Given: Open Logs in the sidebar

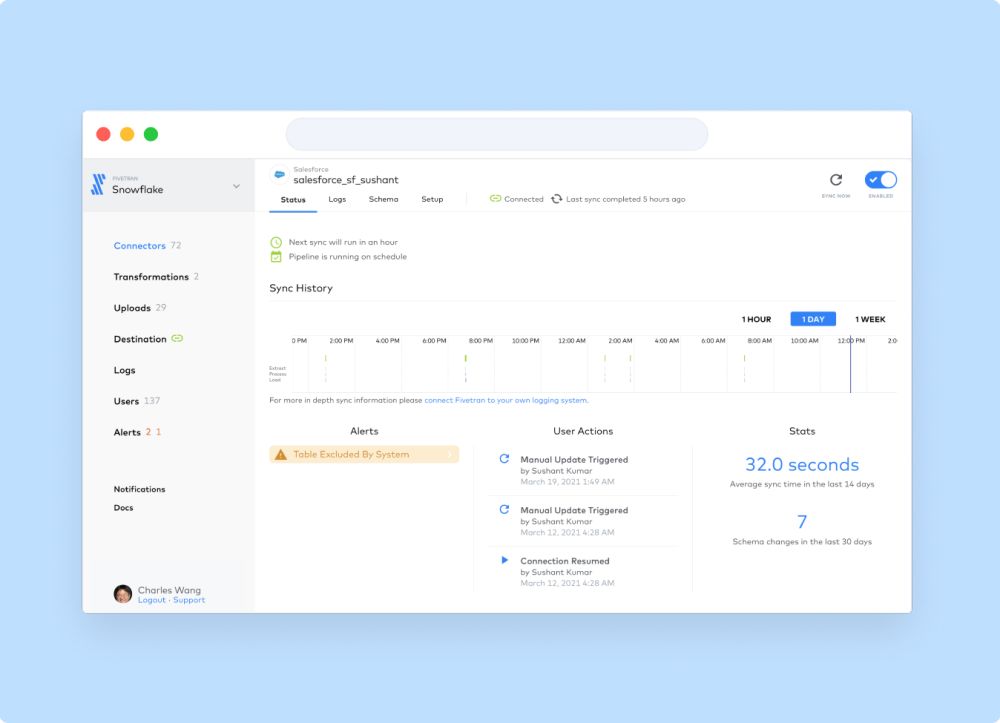Looking at the screenshot, I should [x=124, y=370].
